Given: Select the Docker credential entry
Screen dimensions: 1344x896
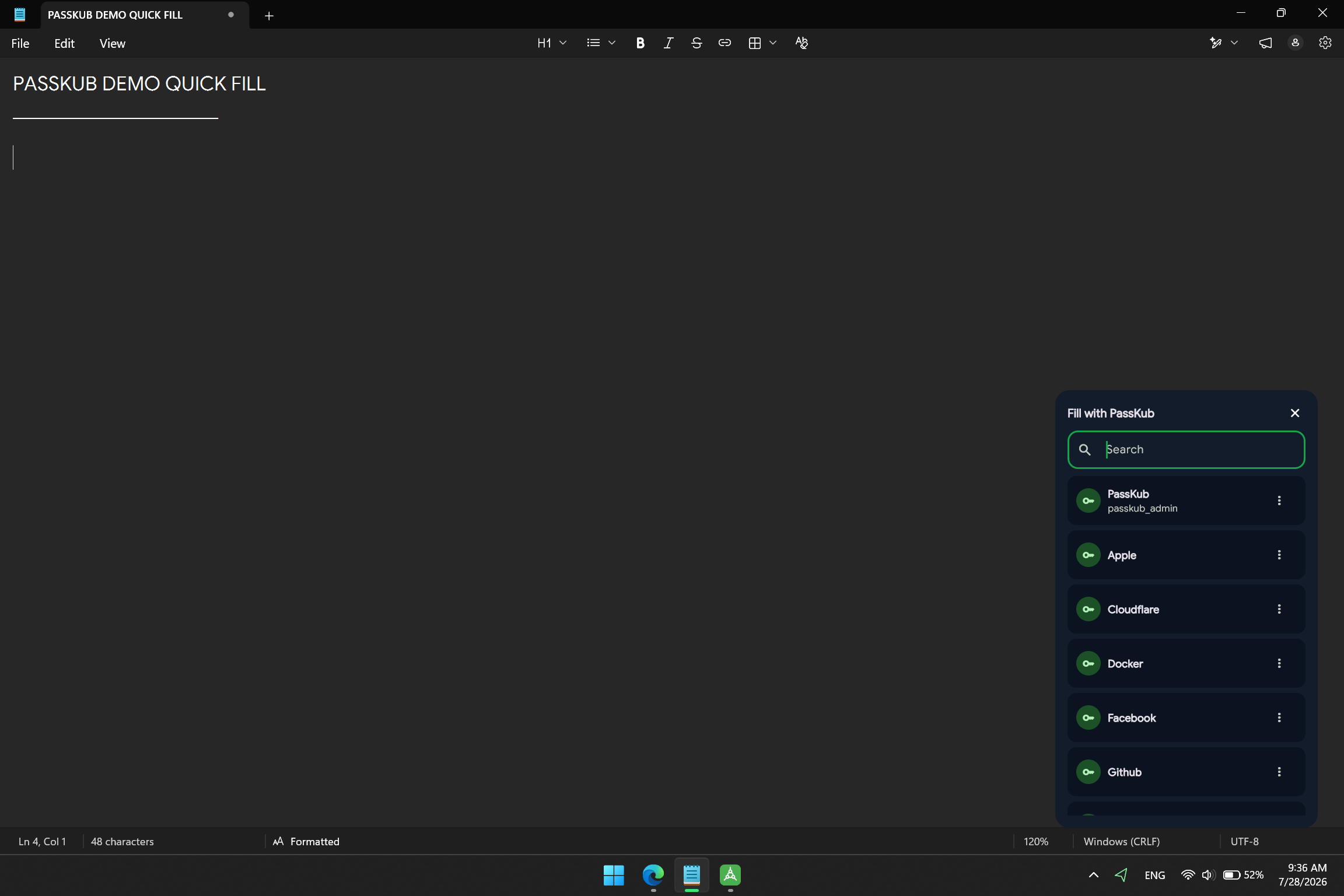Looking at the screenshot, I should tap(1186, 664).
